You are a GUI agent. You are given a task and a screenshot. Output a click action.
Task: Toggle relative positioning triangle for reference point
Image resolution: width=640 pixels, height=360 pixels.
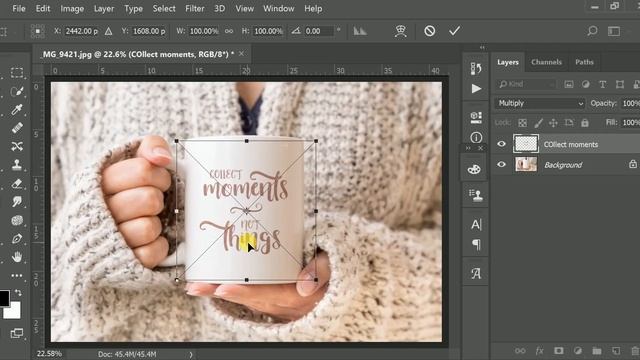coord(108,31)
